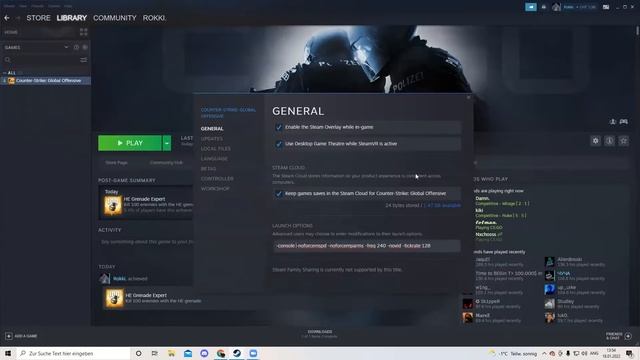Click the friends icon on hero banner
This screenshot has height=360, width=640.
click(613, 122)
